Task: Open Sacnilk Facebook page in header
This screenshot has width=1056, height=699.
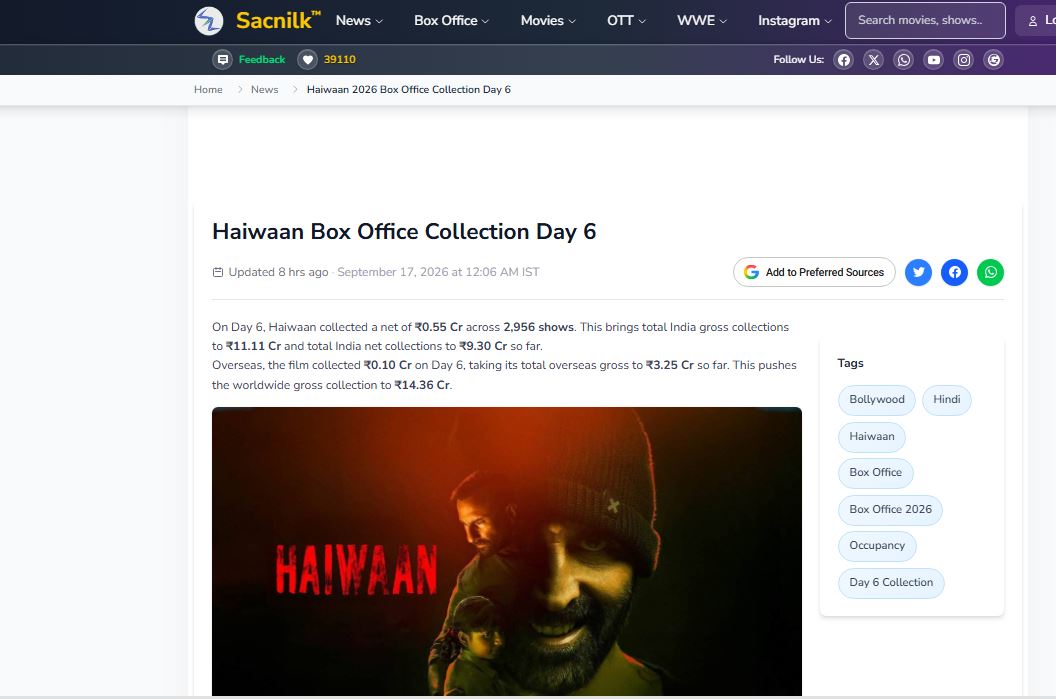Action: (843, 60)
